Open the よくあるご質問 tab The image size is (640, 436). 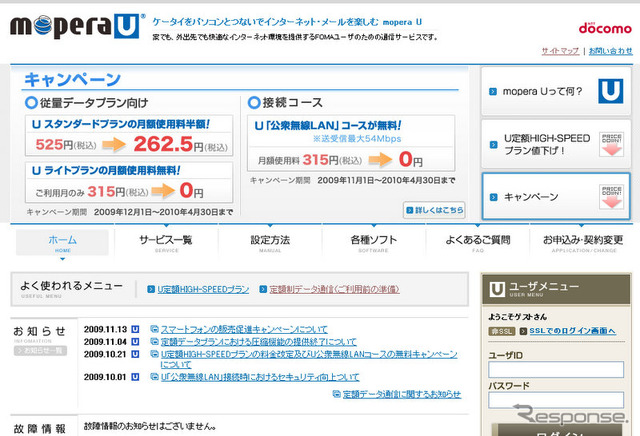click(478, 242)
